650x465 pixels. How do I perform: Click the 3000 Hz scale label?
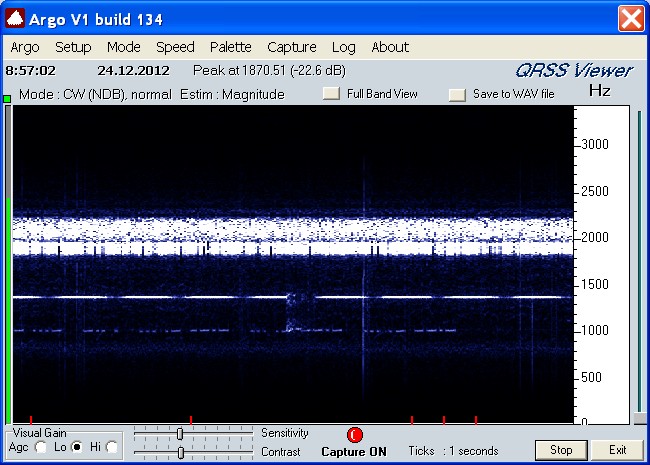(595, 144)
